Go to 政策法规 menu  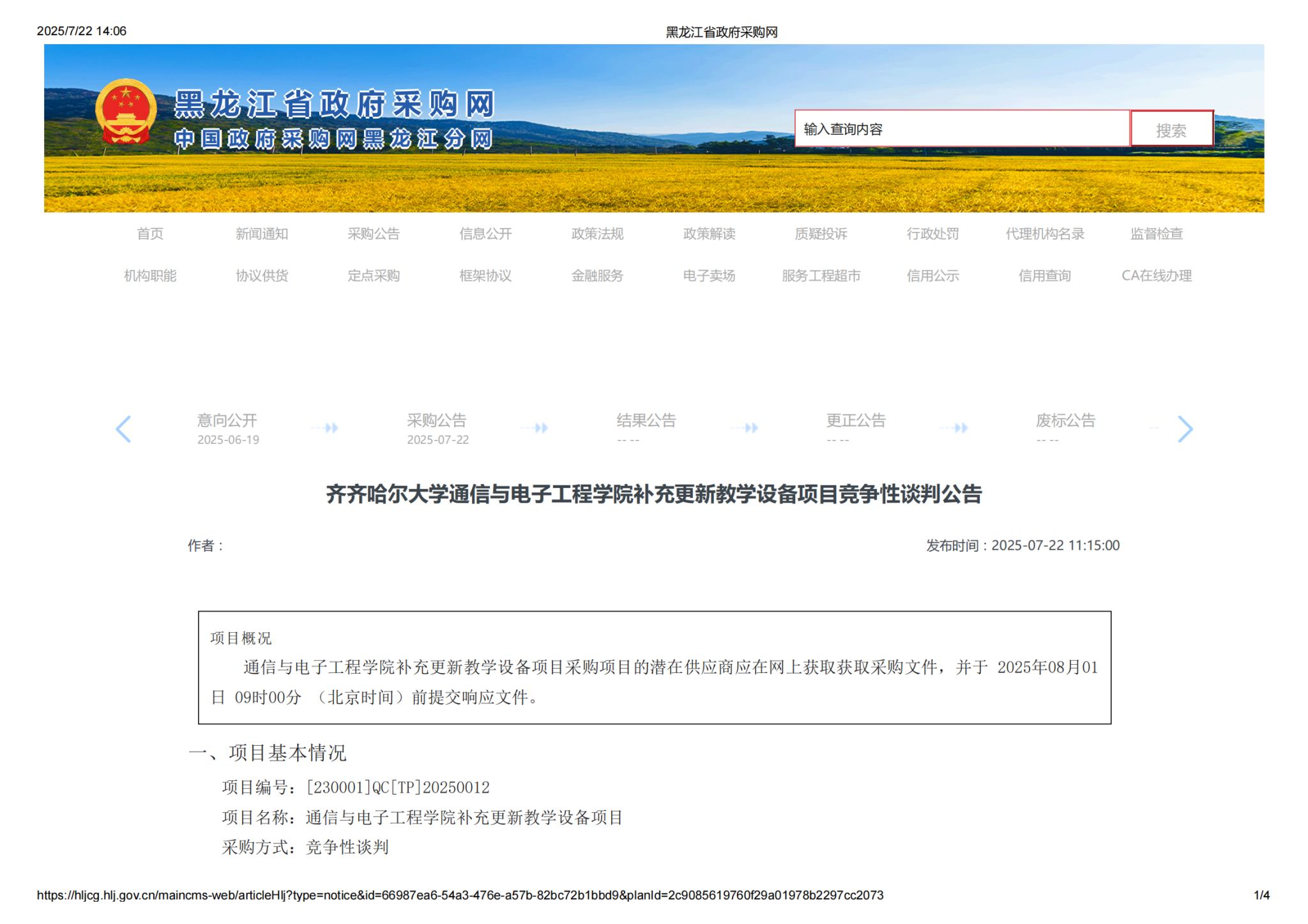[597, 234]
